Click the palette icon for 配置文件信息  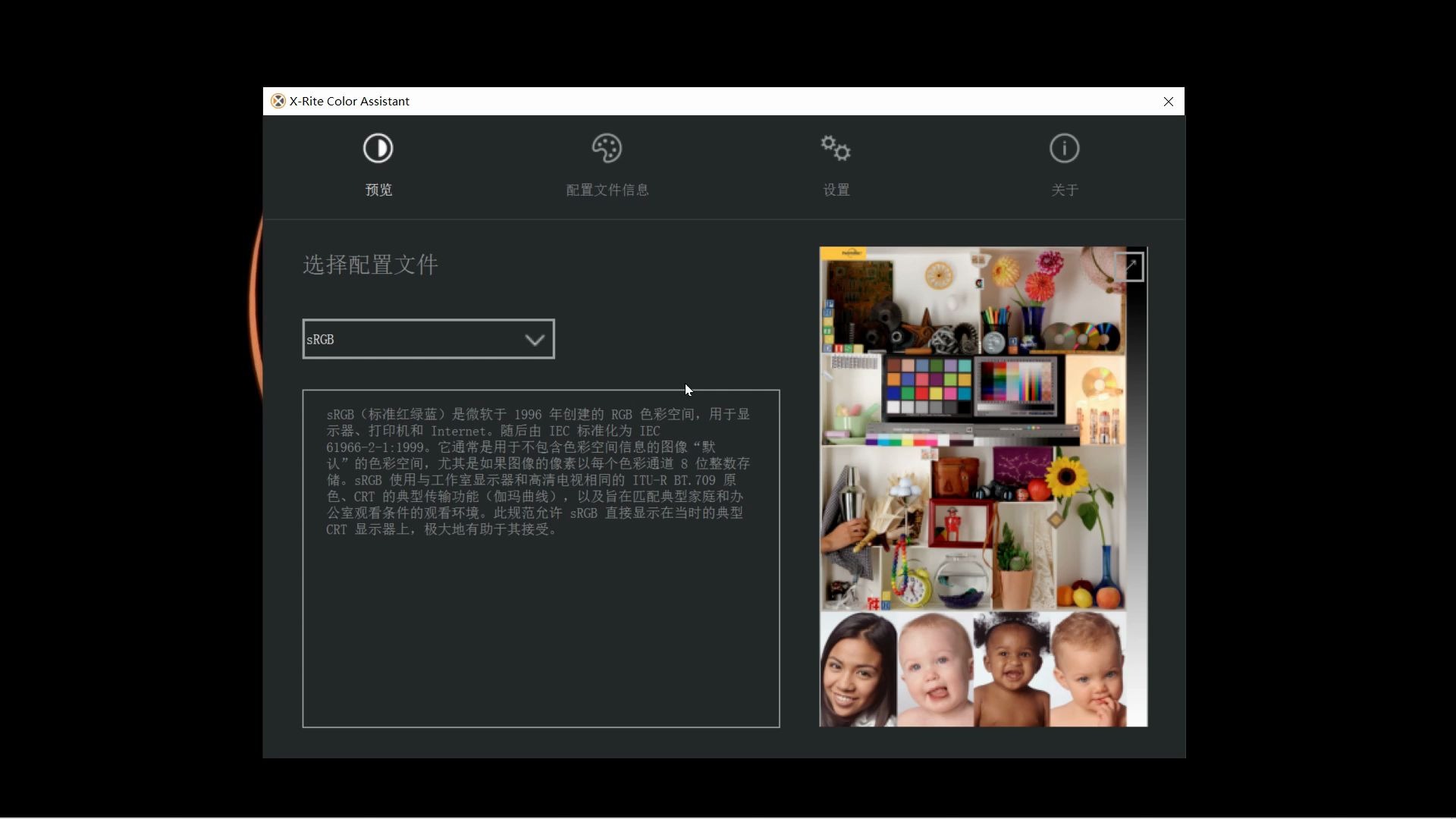click(x=607, y=149)
